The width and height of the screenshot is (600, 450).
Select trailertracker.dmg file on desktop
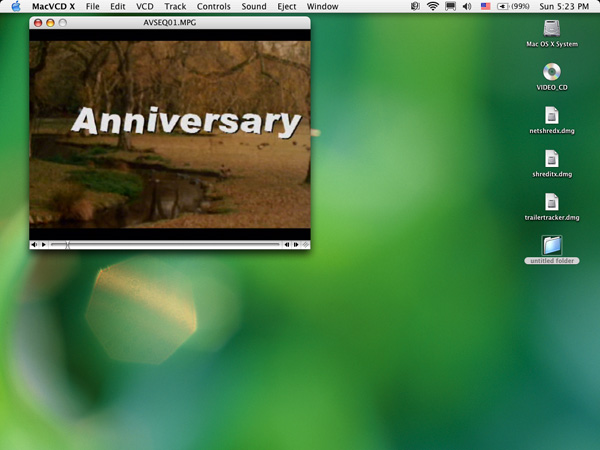pyautogui.click(x=551, y=202)
